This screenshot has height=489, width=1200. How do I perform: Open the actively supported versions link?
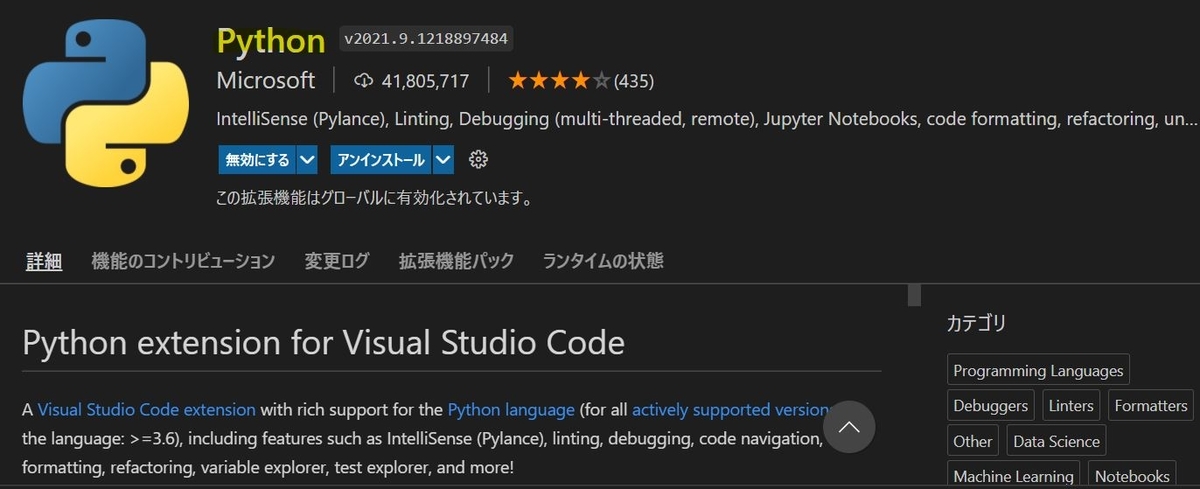(x=731, y=409)
